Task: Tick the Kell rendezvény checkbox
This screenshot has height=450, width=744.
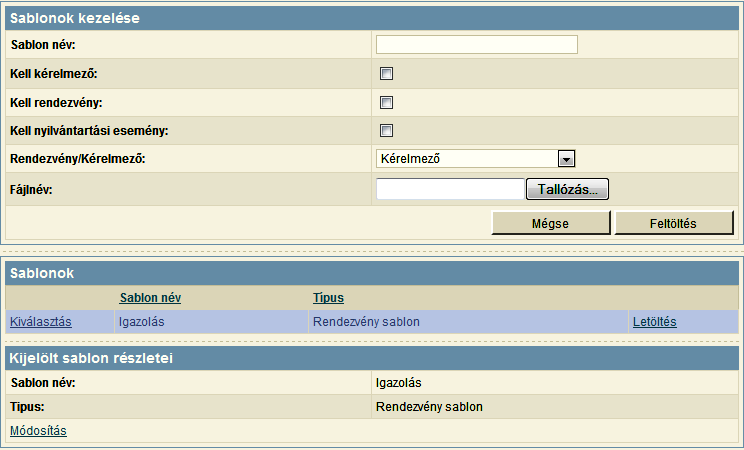Action: [386, 103]
